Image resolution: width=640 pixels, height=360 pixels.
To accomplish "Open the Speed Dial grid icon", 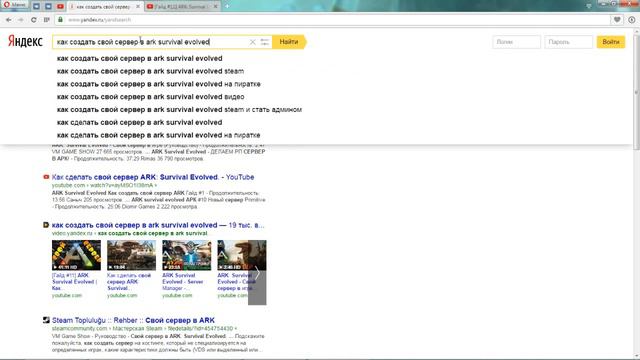I will (x=47, y=20).
